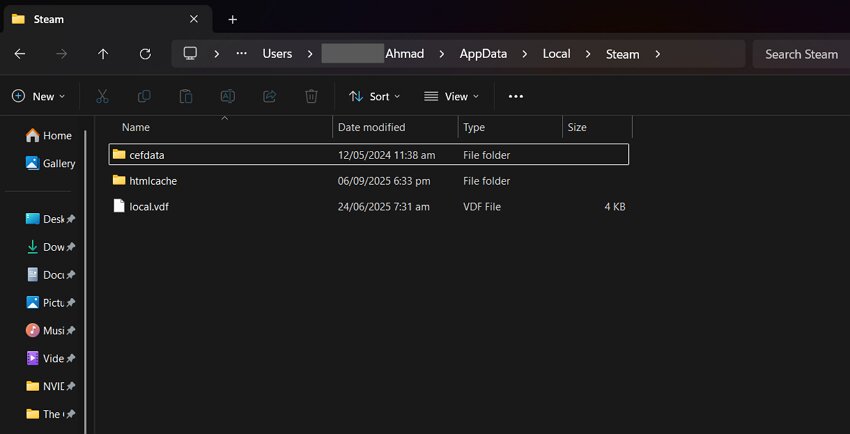Add a new Explorer tab
Image resolution: width=850 pixels, height=434 pixels.
233,20
